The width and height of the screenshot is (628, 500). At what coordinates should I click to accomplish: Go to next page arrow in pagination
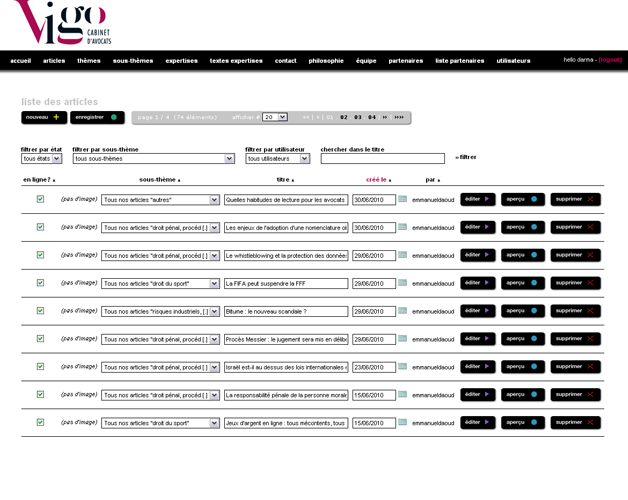coord(385,117)
